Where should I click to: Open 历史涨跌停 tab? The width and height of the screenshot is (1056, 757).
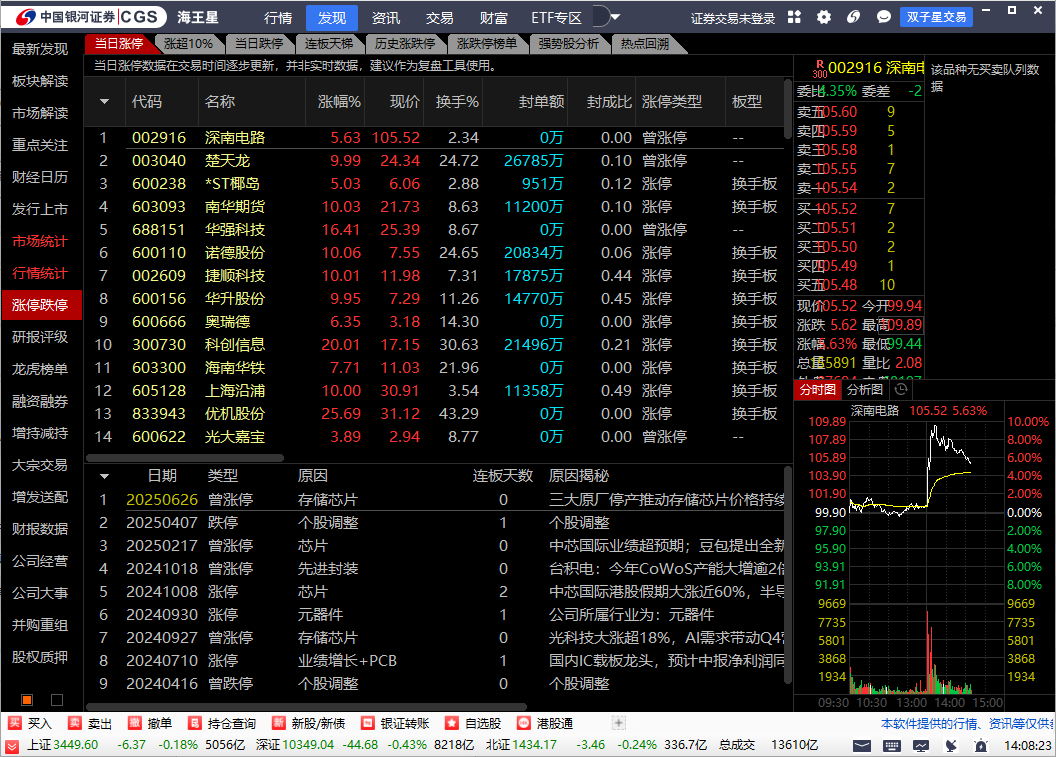[x=405, y=44]
